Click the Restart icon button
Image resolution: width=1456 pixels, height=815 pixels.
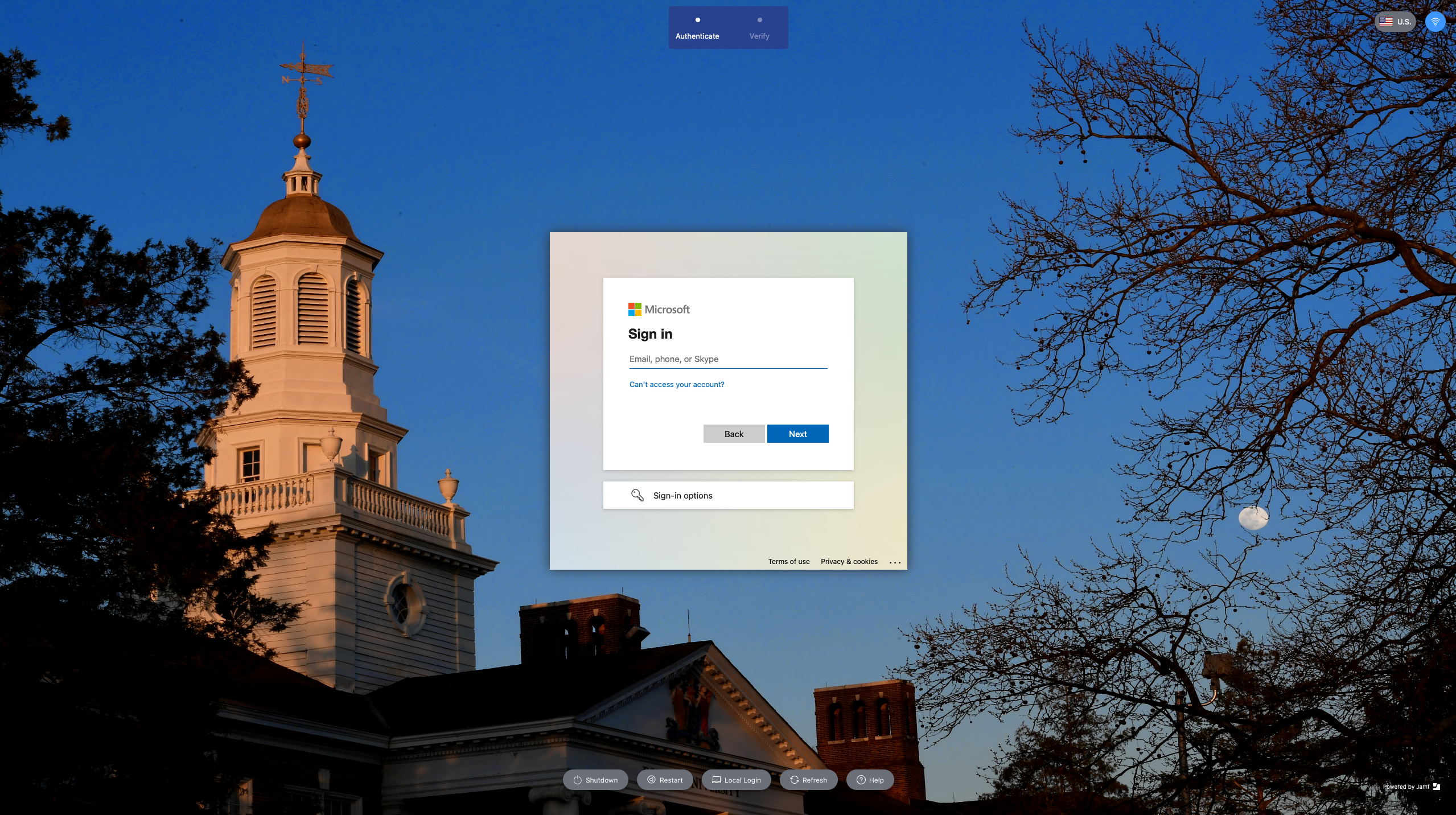pos(651,780)
